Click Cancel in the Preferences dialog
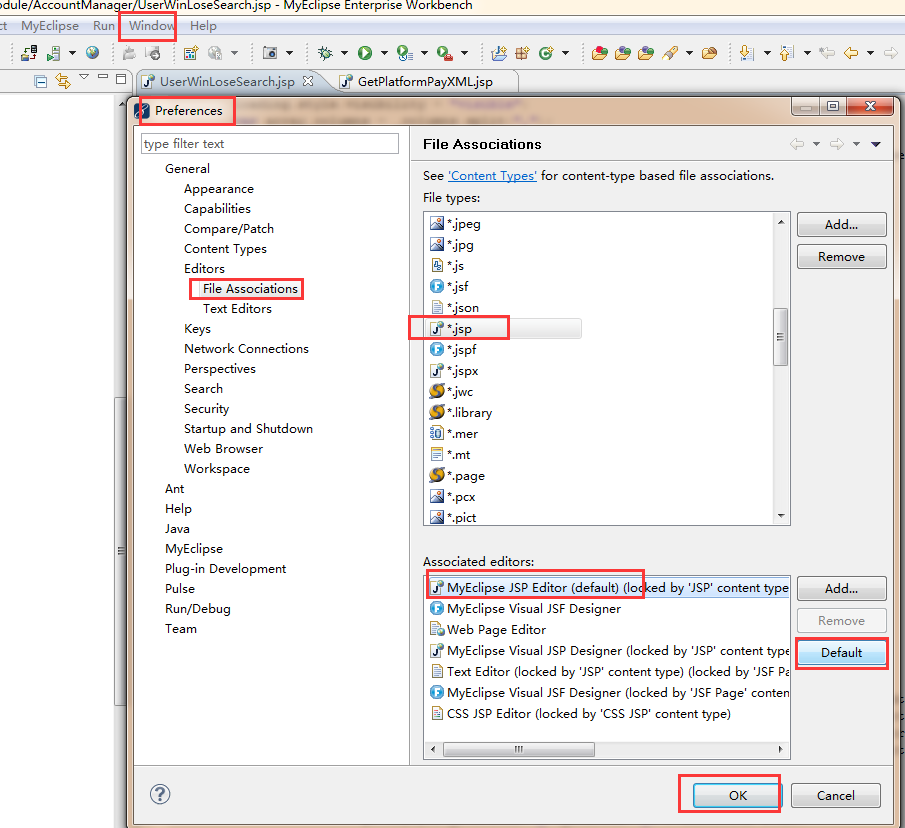905x828 pixels. point(835,795)
